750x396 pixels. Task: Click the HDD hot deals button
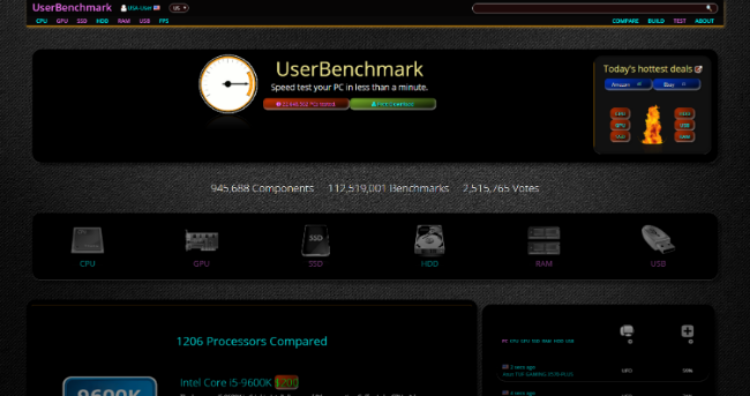[x=684, y=114]
